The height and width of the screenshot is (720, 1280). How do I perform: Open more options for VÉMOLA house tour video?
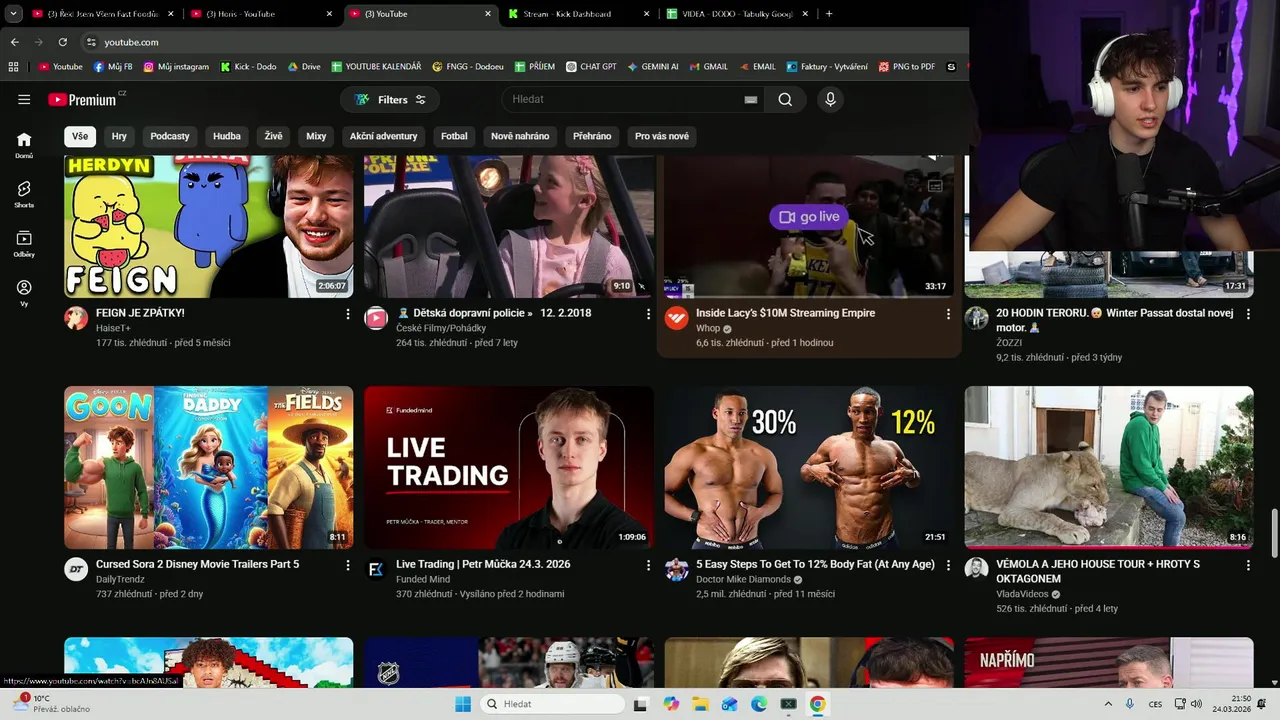1248,565
